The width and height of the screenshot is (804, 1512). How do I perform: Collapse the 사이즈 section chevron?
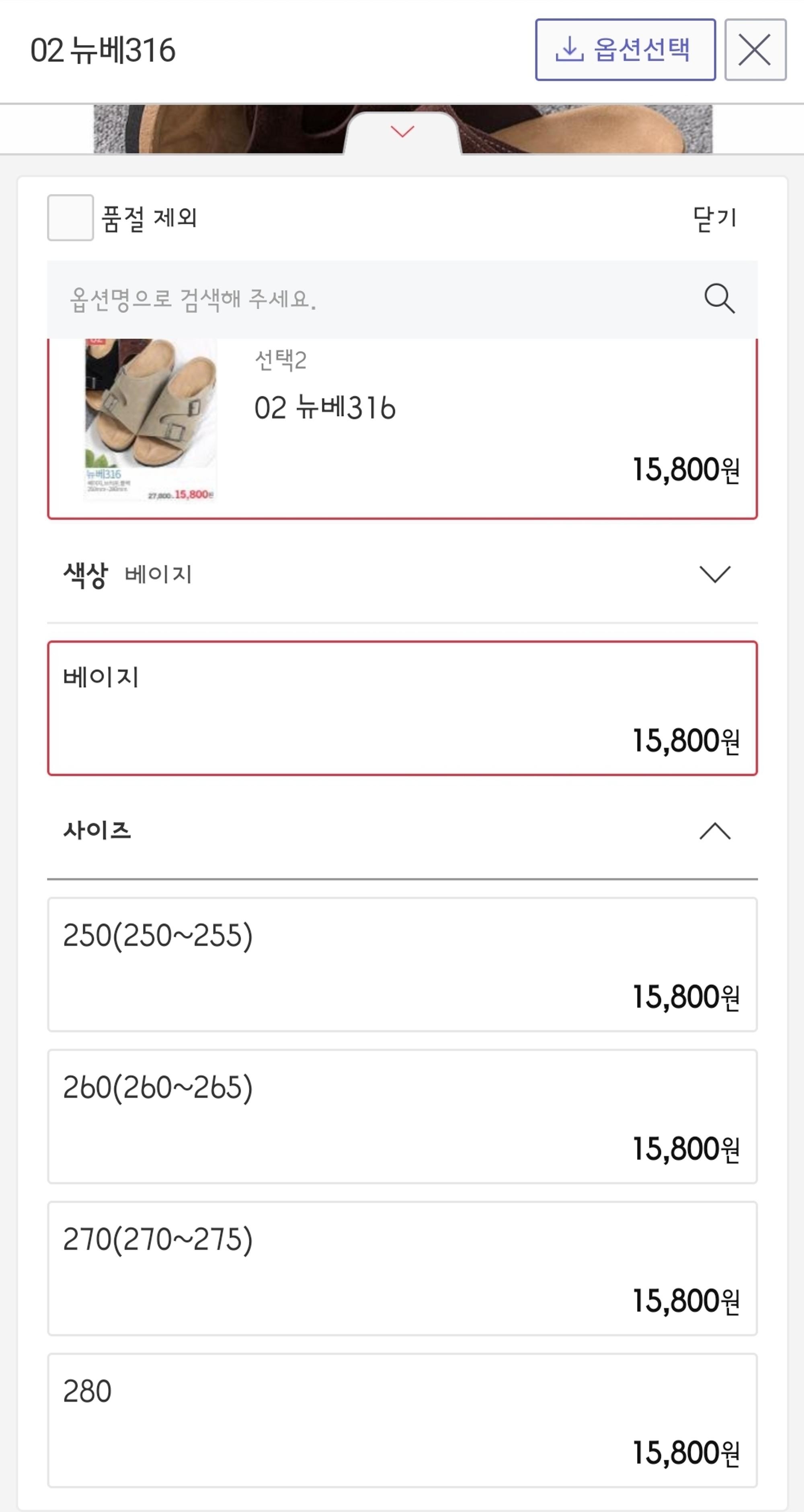715,831
